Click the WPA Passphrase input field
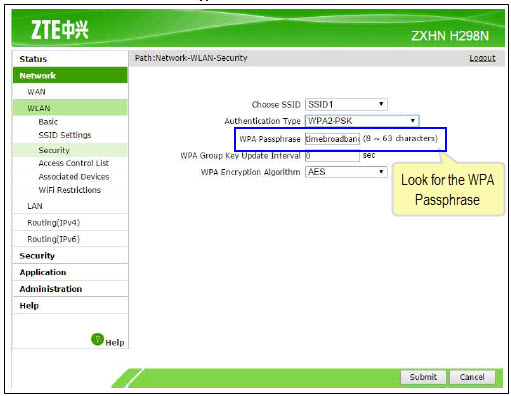The image size is (511, 396). pos(332,139)
